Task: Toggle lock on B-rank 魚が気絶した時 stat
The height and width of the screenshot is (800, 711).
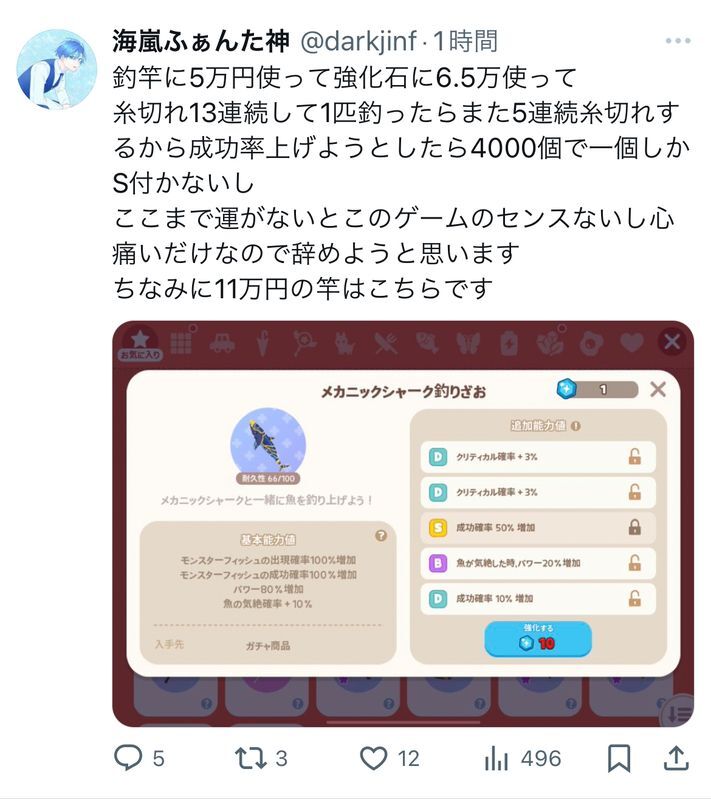Action: [634, 563]
